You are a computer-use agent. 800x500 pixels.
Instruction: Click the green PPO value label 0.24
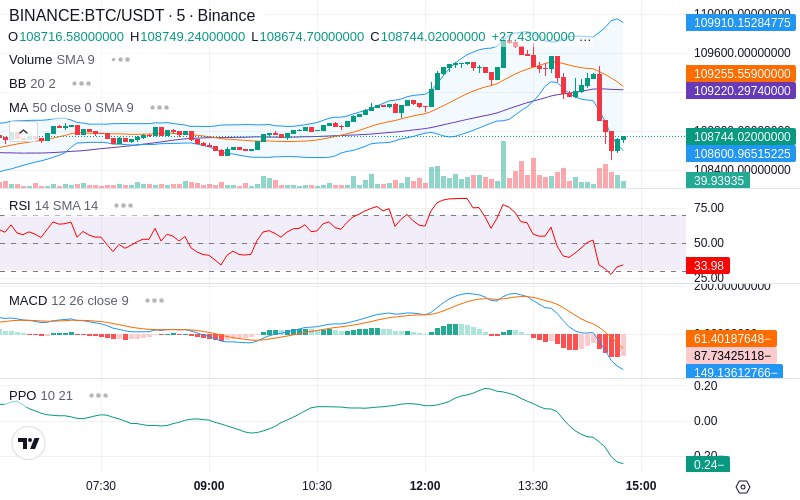pyautogui.click(x=708, y=464)
